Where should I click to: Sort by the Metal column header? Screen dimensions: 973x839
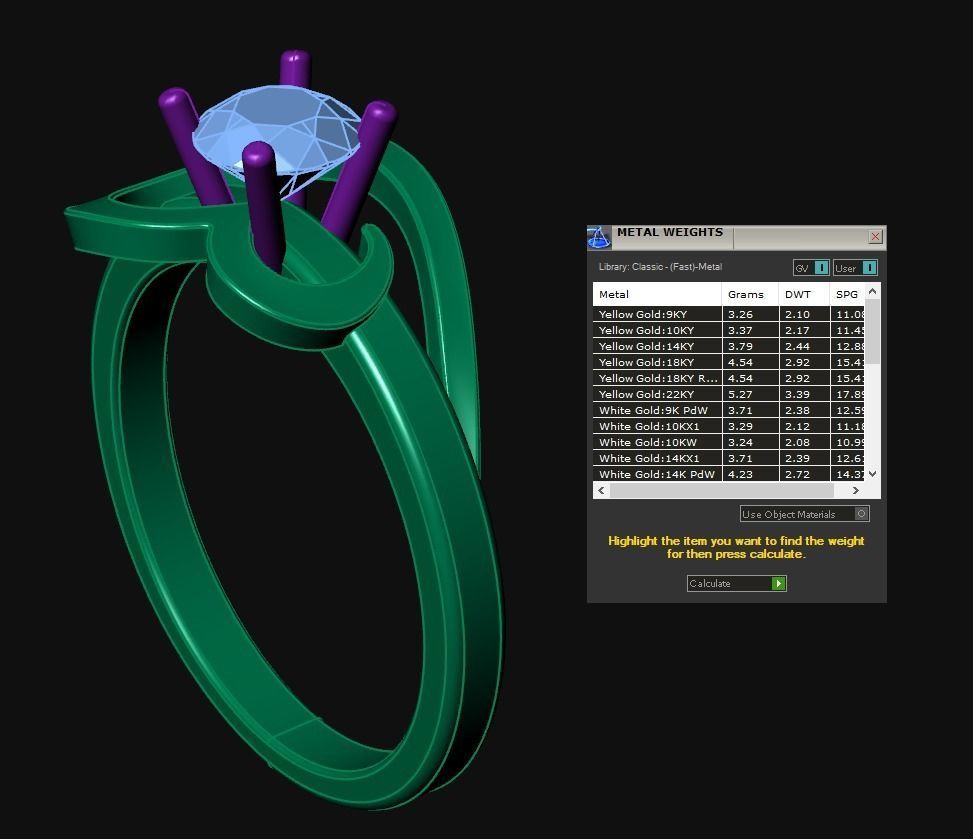(x=657, y=294)
